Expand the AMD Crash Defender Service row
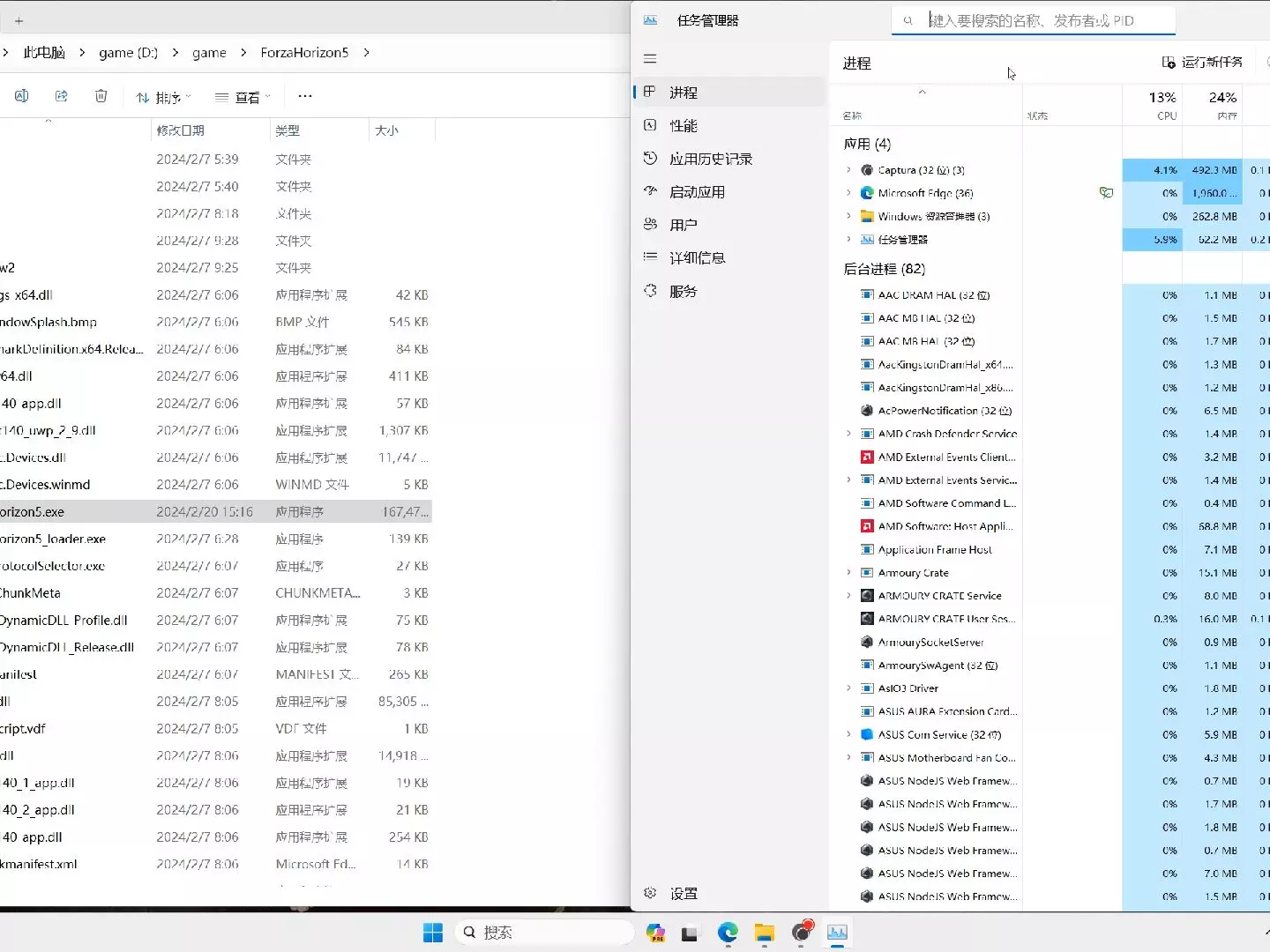The width and height of the screenshot is (1270, 952). [x=848, y=434]
